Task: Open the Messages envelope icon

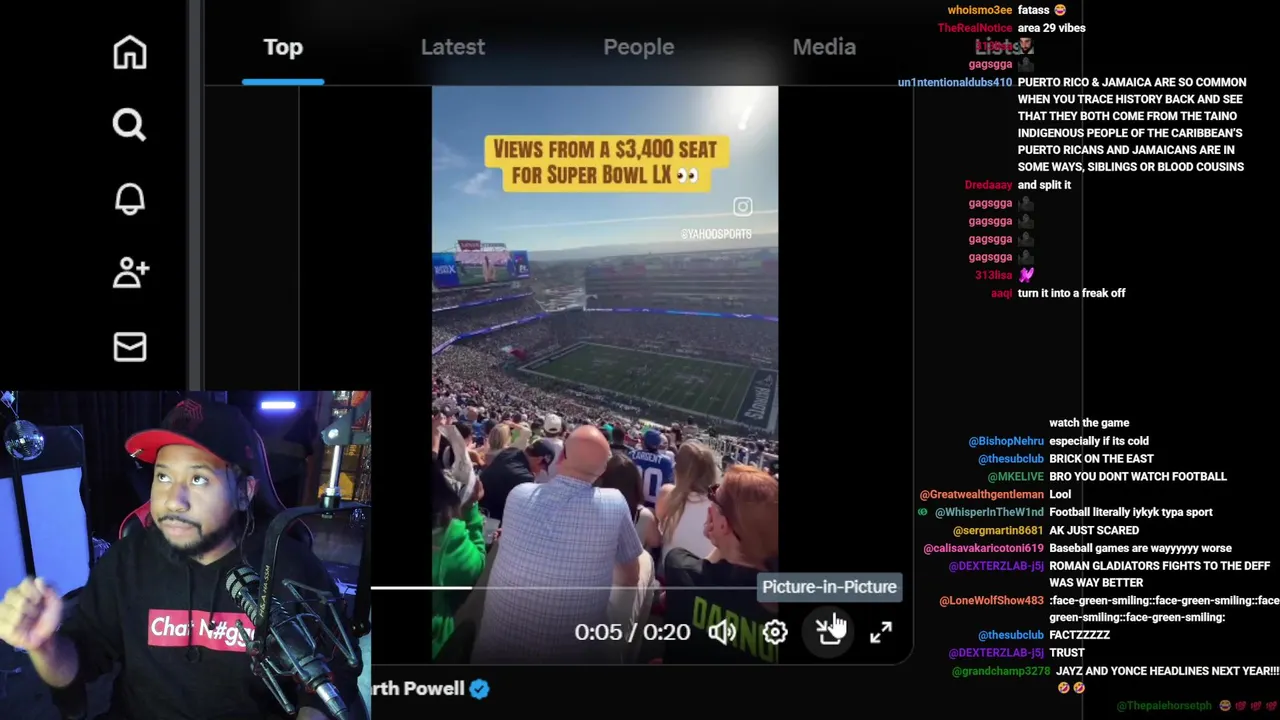Action: click(130, 347)
